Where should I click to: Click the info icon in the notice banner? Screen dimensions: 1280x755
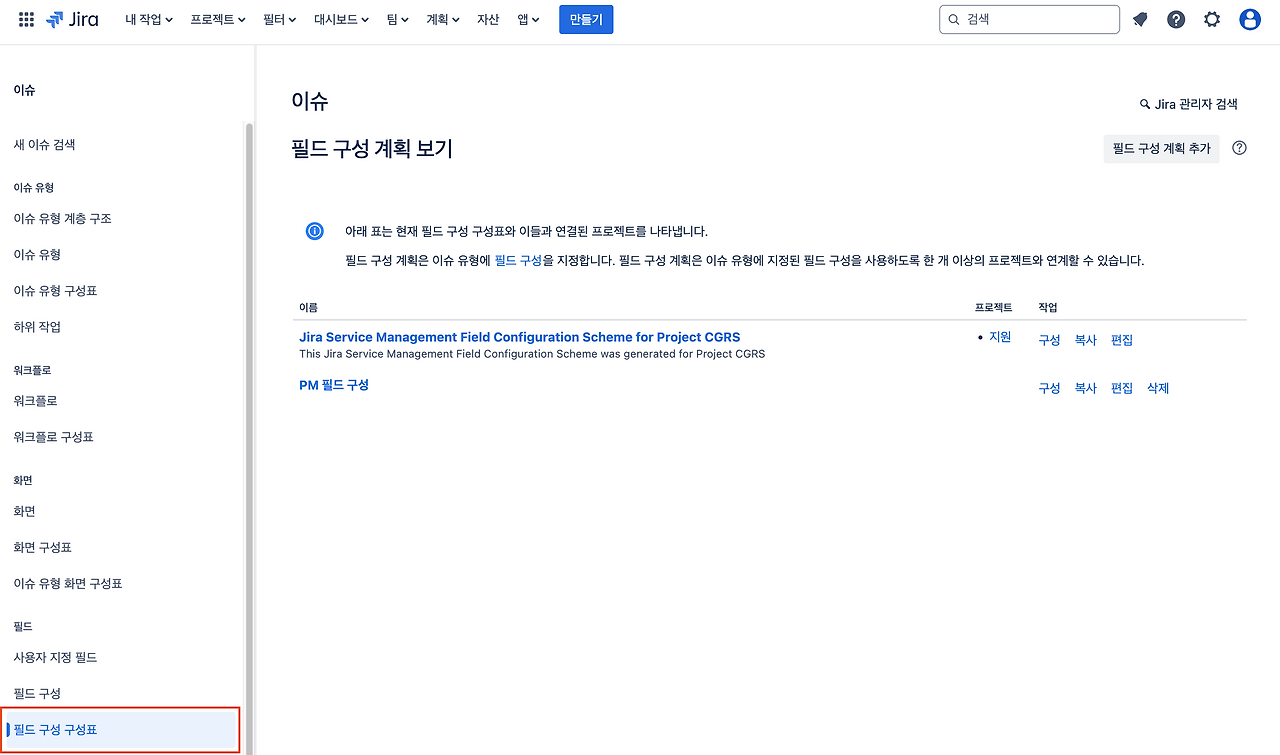314,230
